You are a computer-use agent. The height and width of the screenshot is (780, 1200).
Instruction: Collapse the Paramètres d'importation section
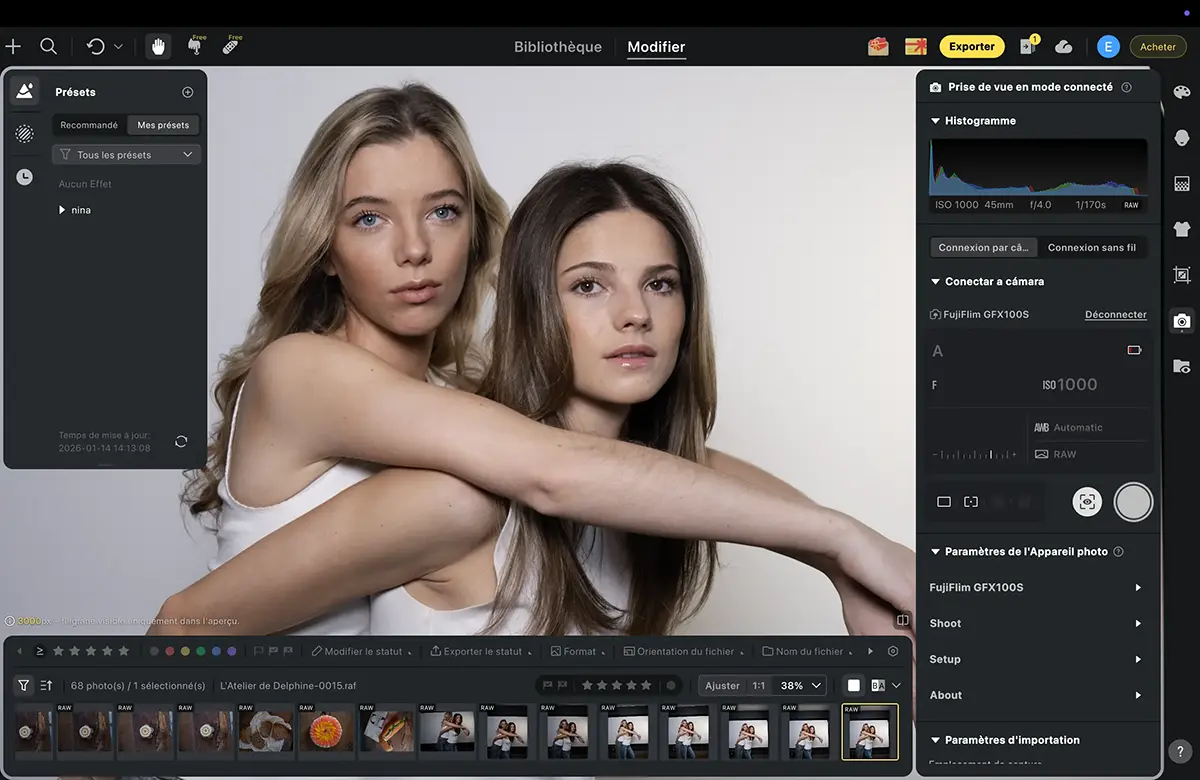coord(935,741)
